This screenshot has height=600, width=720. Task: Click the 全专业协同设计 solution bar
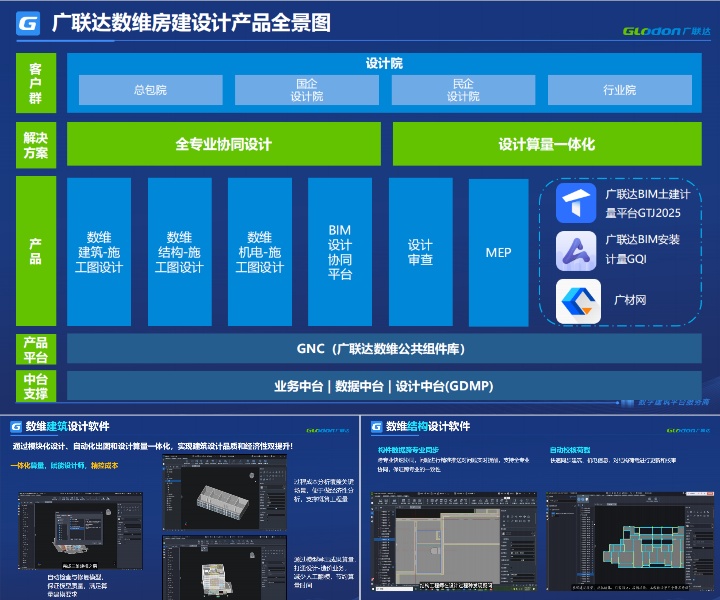(224, 144)
